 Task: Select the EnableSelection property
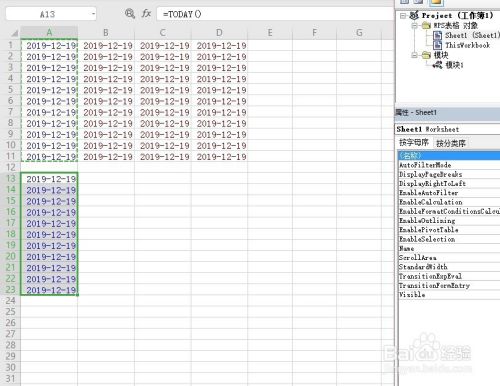(449, 239)
